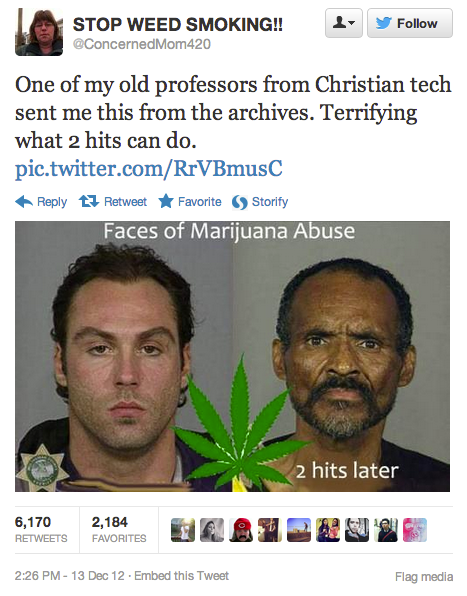Click the Retweet arrows icon
This screenshot has width=467, height=596.
(x=89, y=201)
